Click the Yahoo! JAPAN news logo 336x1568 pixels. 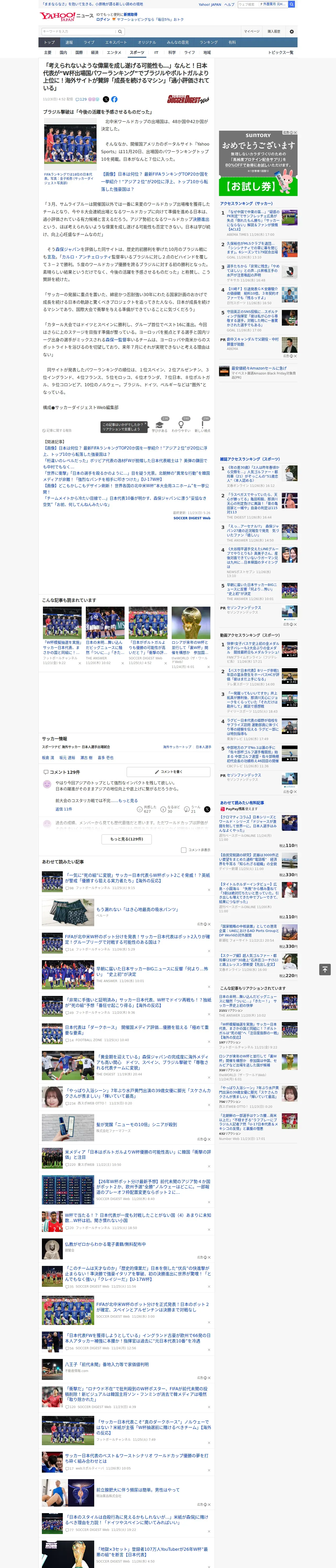[66, 16]
